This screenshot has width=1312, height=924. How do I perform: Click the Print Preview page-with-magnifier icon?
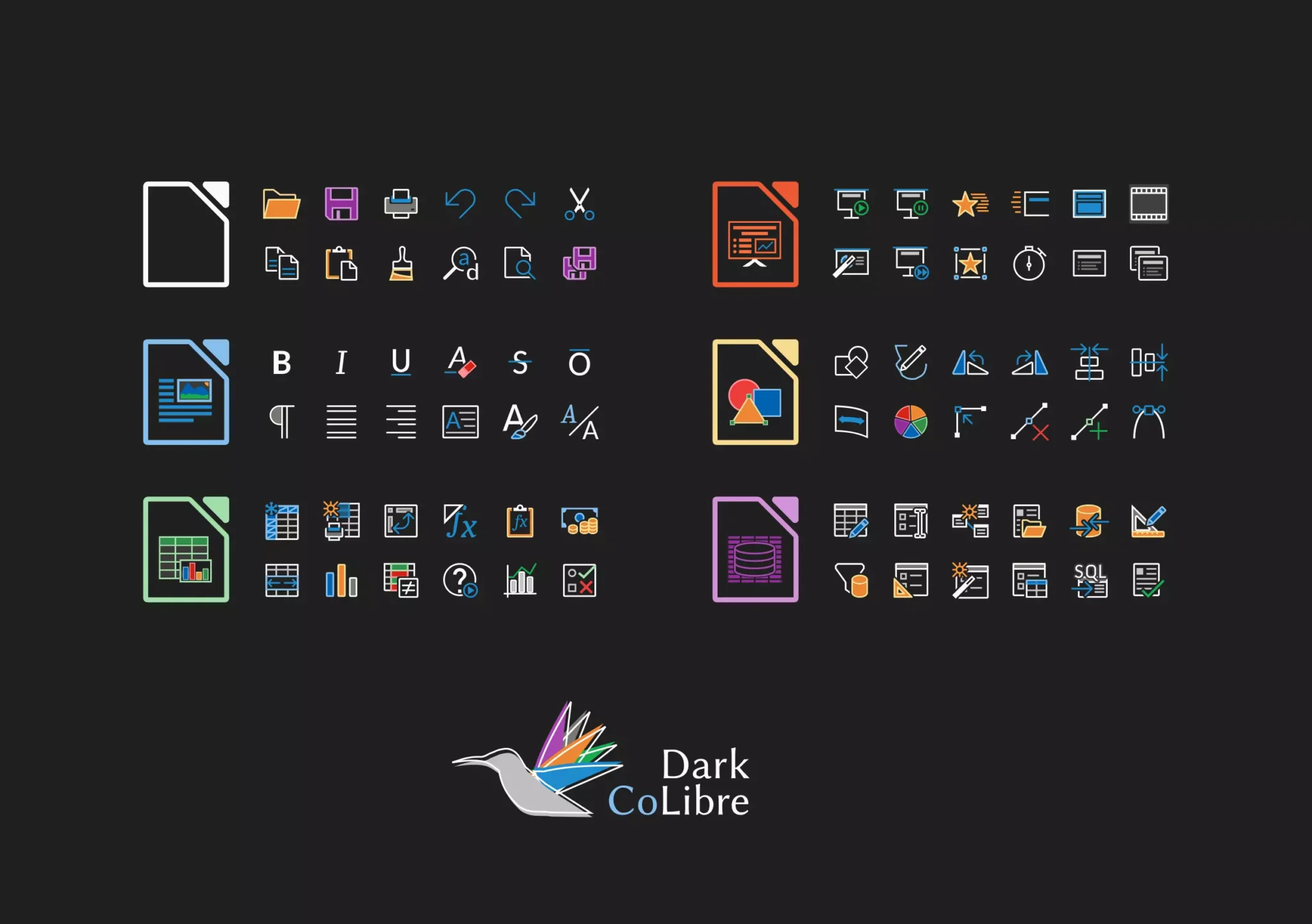click(x=520, y=263)
